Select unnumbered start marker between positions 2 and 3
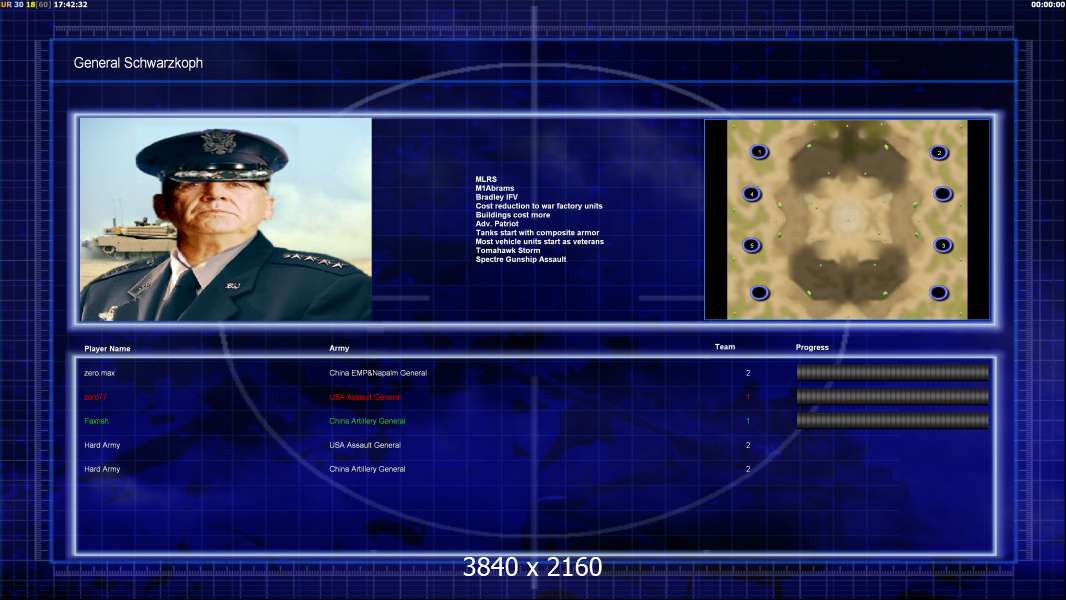The width and height of the screenshot is (1066, 600). (x=942, y=194)
